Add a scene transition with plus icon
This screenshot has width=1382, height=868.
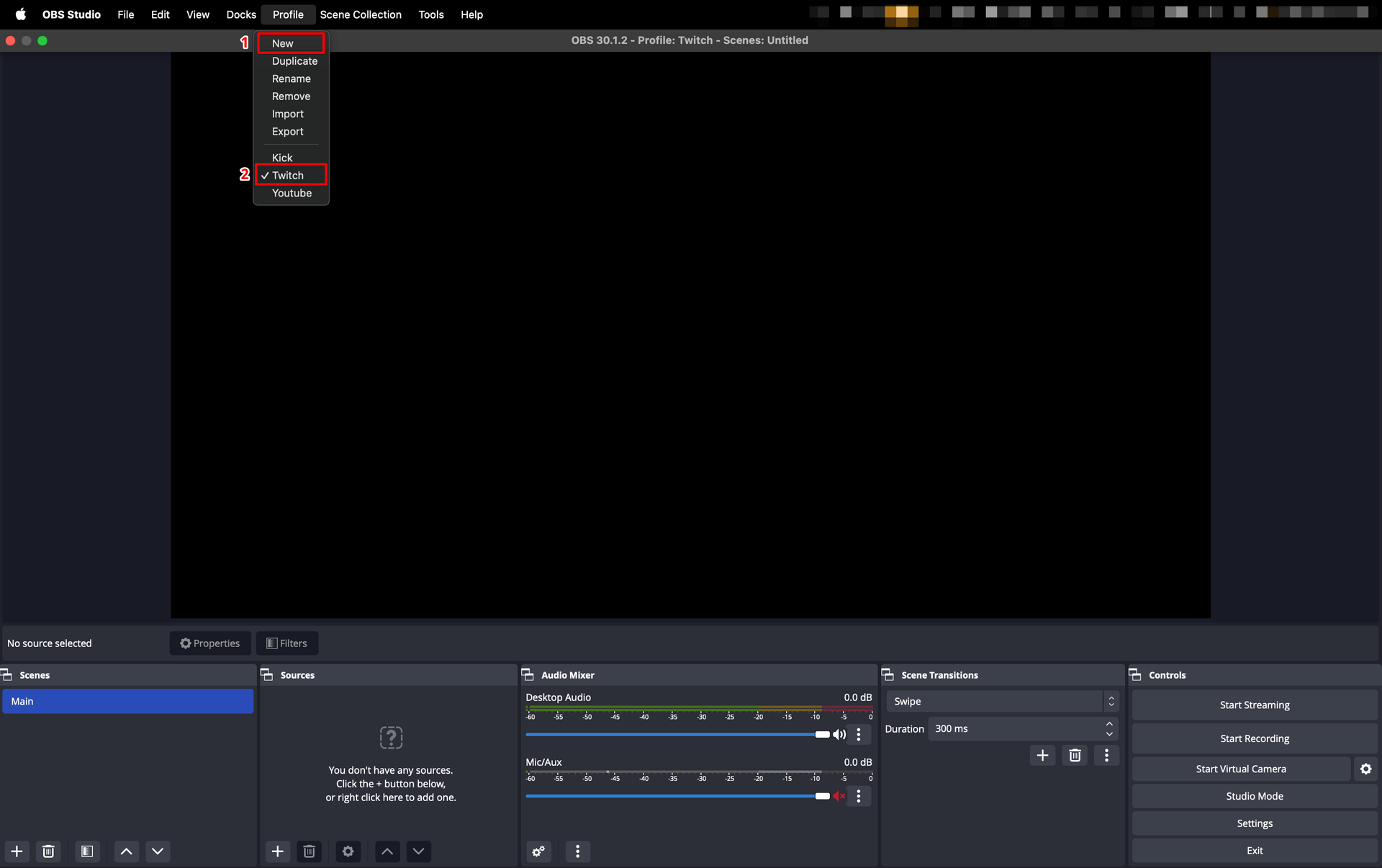(x=1042, y=755)
